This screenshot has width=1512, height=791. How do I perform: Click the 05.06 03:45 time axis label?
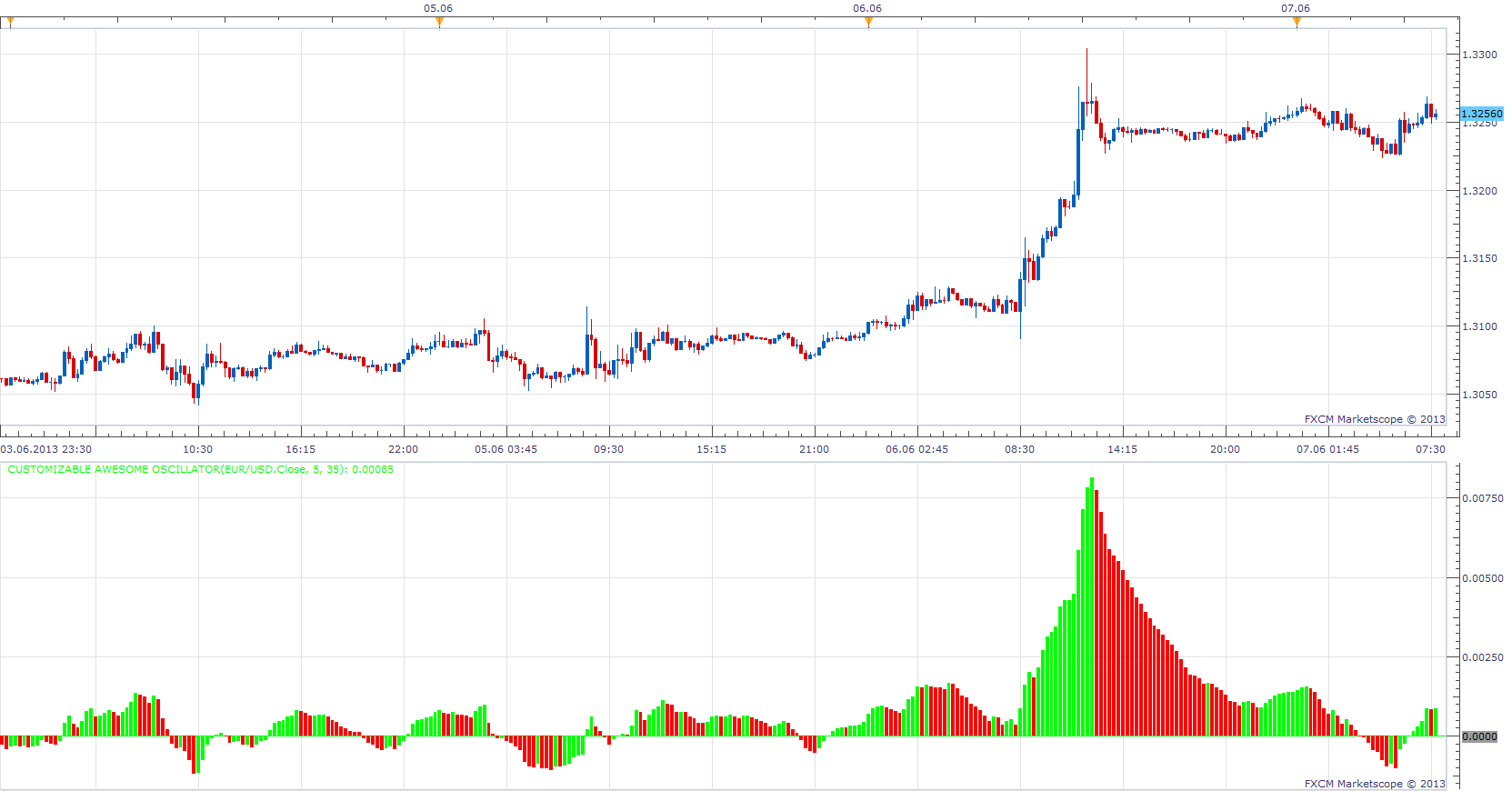tap(506, 449)
